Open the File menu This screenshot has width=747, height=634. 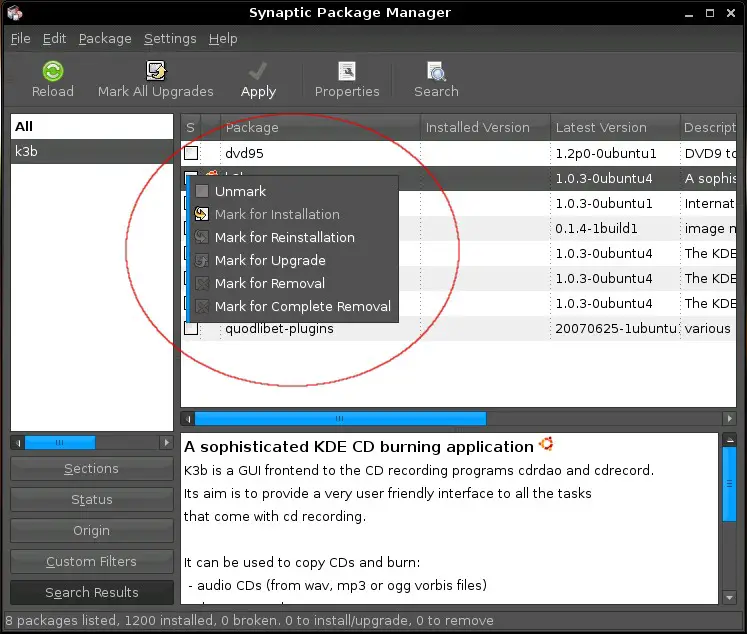[20, 39]
